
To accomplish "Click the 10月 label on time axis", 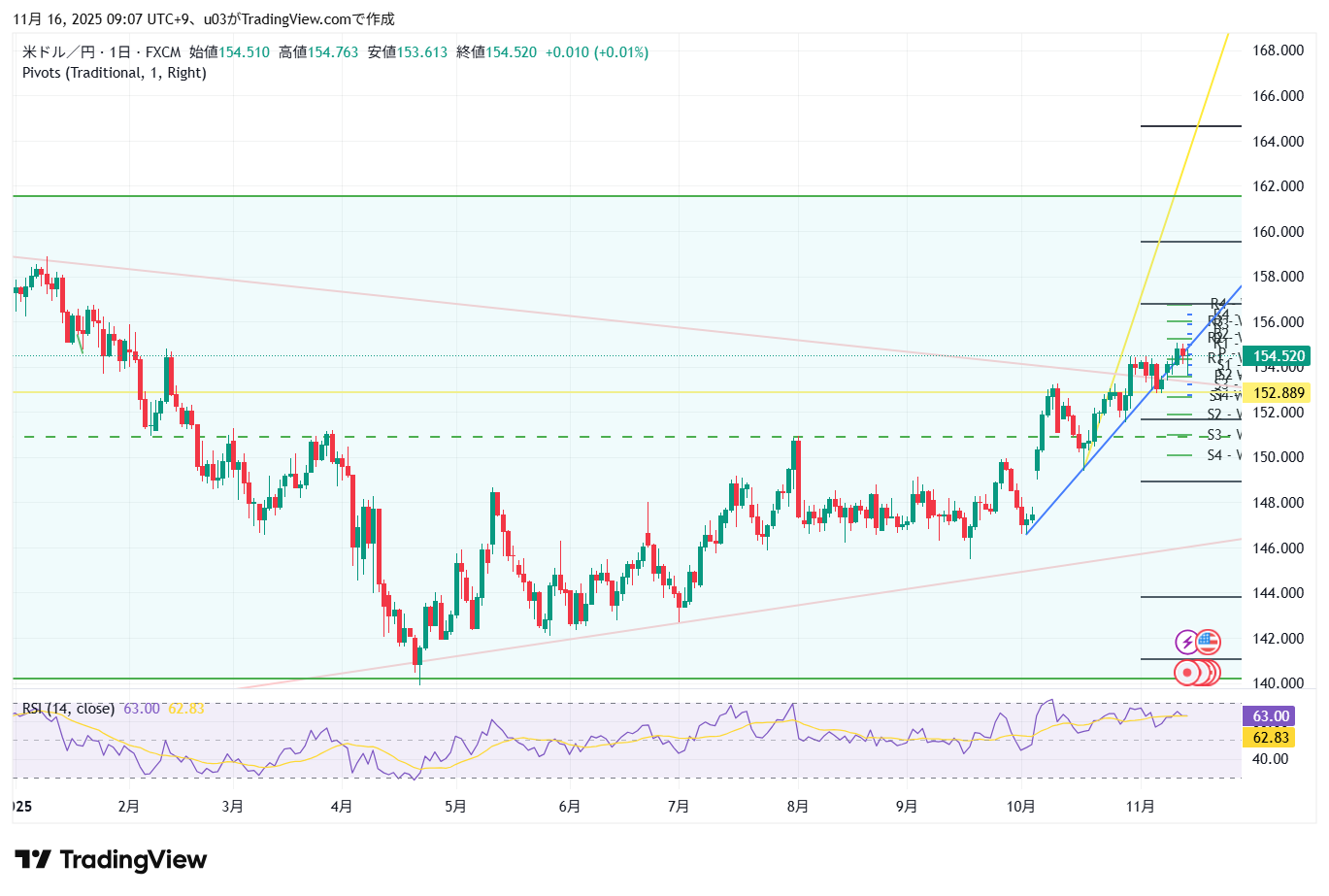I will pyautogui.click(x=1021, y=807).
